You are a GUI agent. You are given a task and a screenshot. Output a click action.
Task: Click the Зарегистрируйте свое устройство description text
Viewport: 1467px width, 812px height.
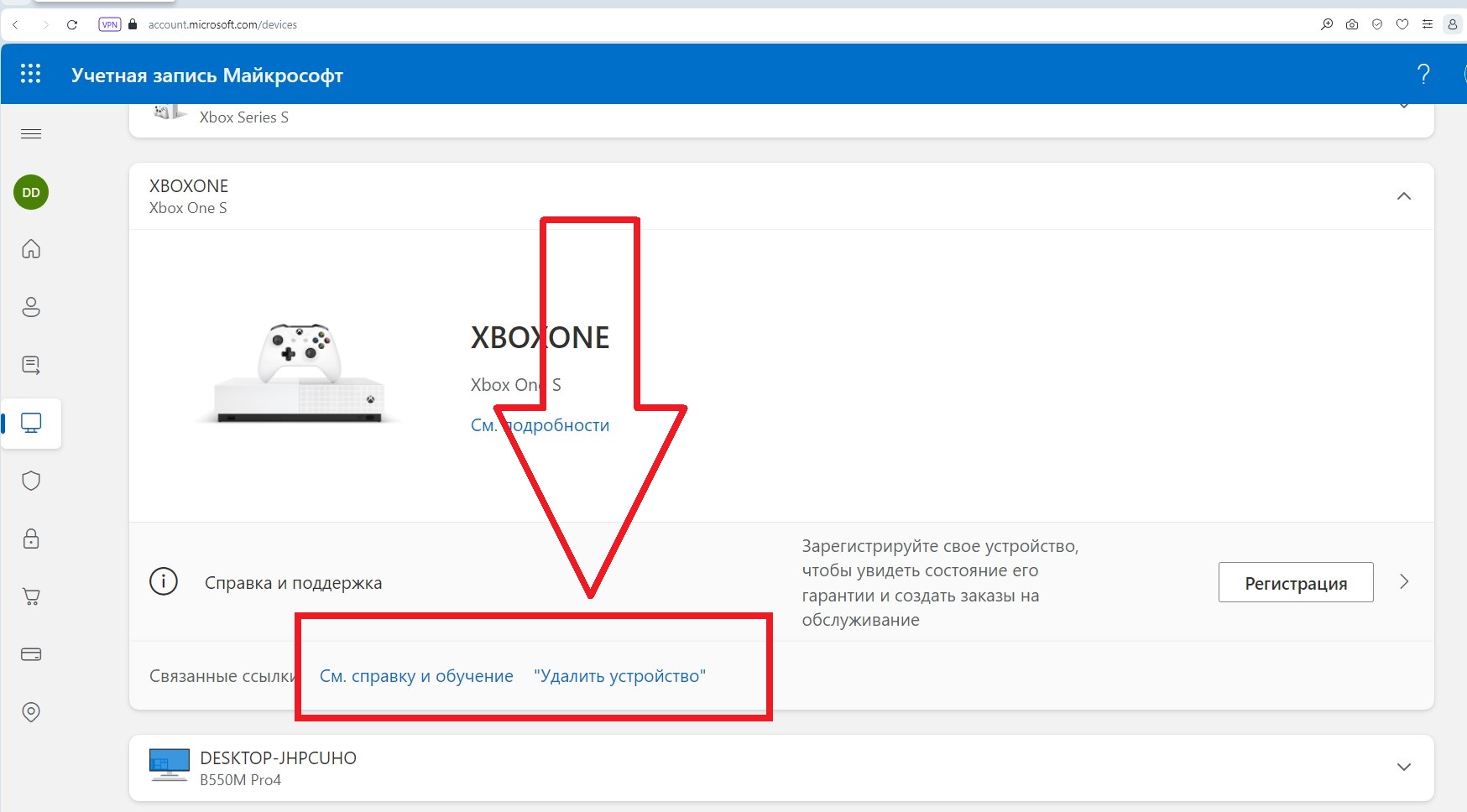[x=940, y=583]
